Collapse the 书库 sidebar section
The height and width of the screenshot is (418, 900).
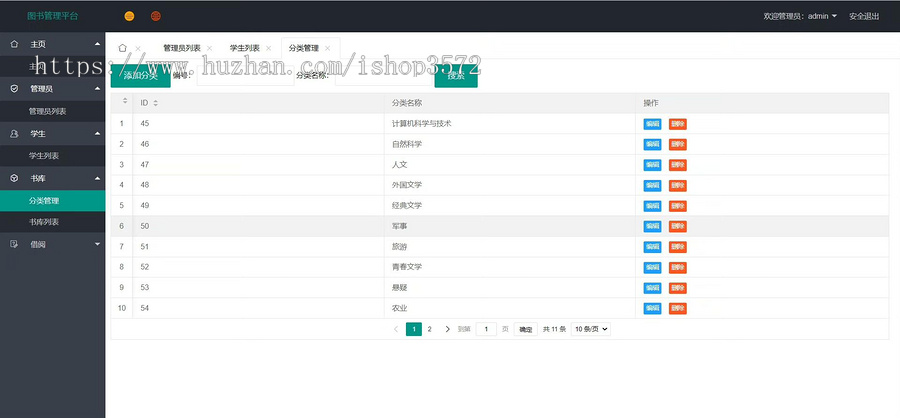pyautogui.click(x=97, y=179)
